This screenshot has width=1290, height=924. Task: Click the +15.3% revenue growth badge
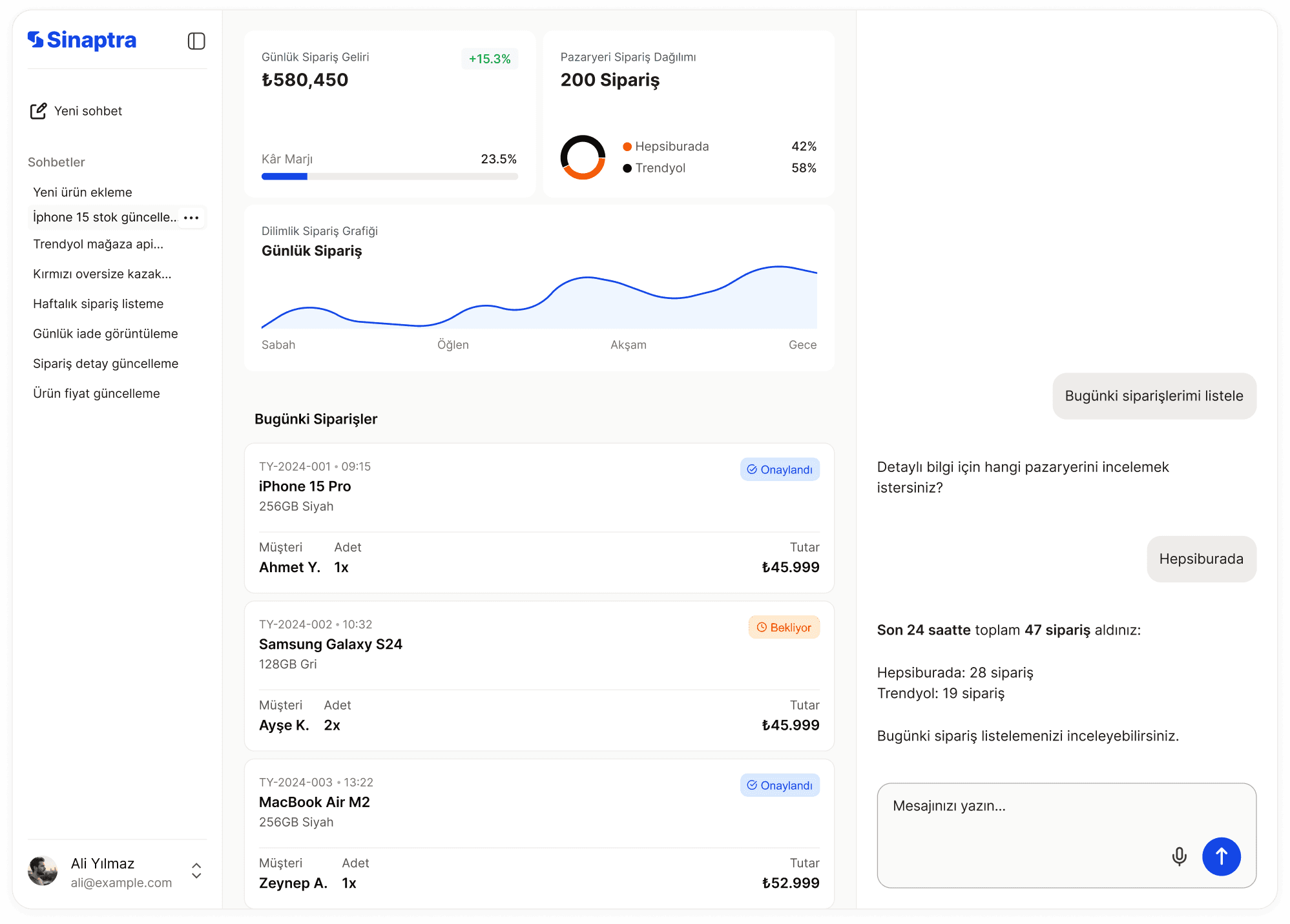tap(490, 59)
